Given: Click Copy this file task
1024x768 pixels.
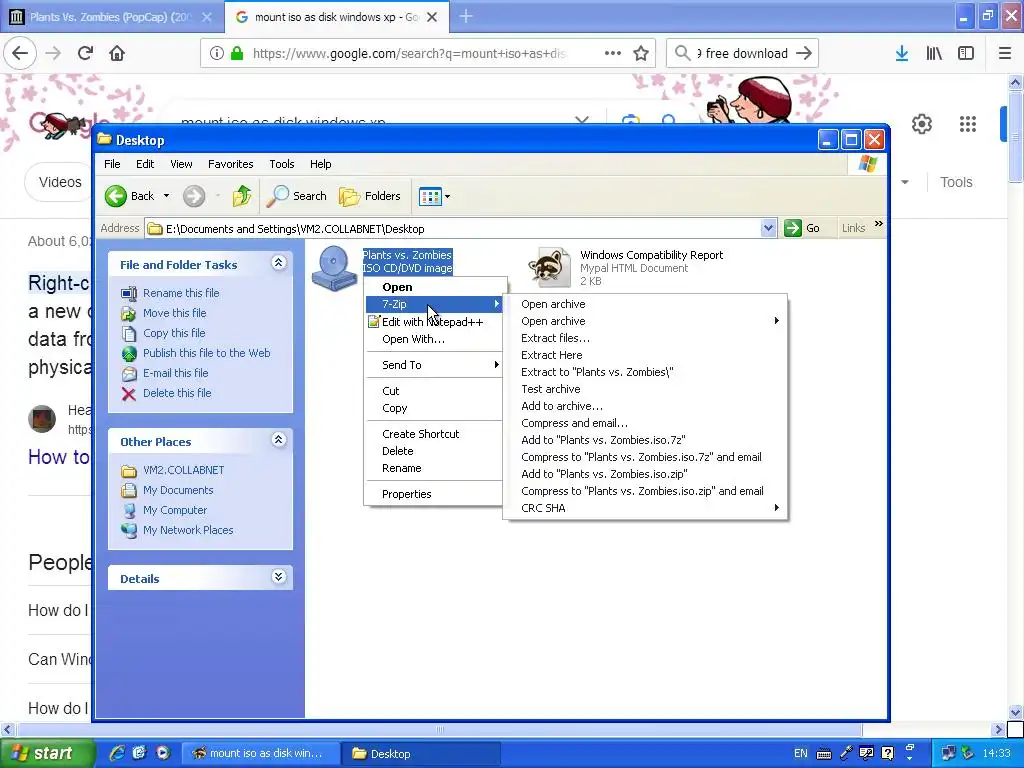Looking at the screenshot, I should [x=174, y=333].
